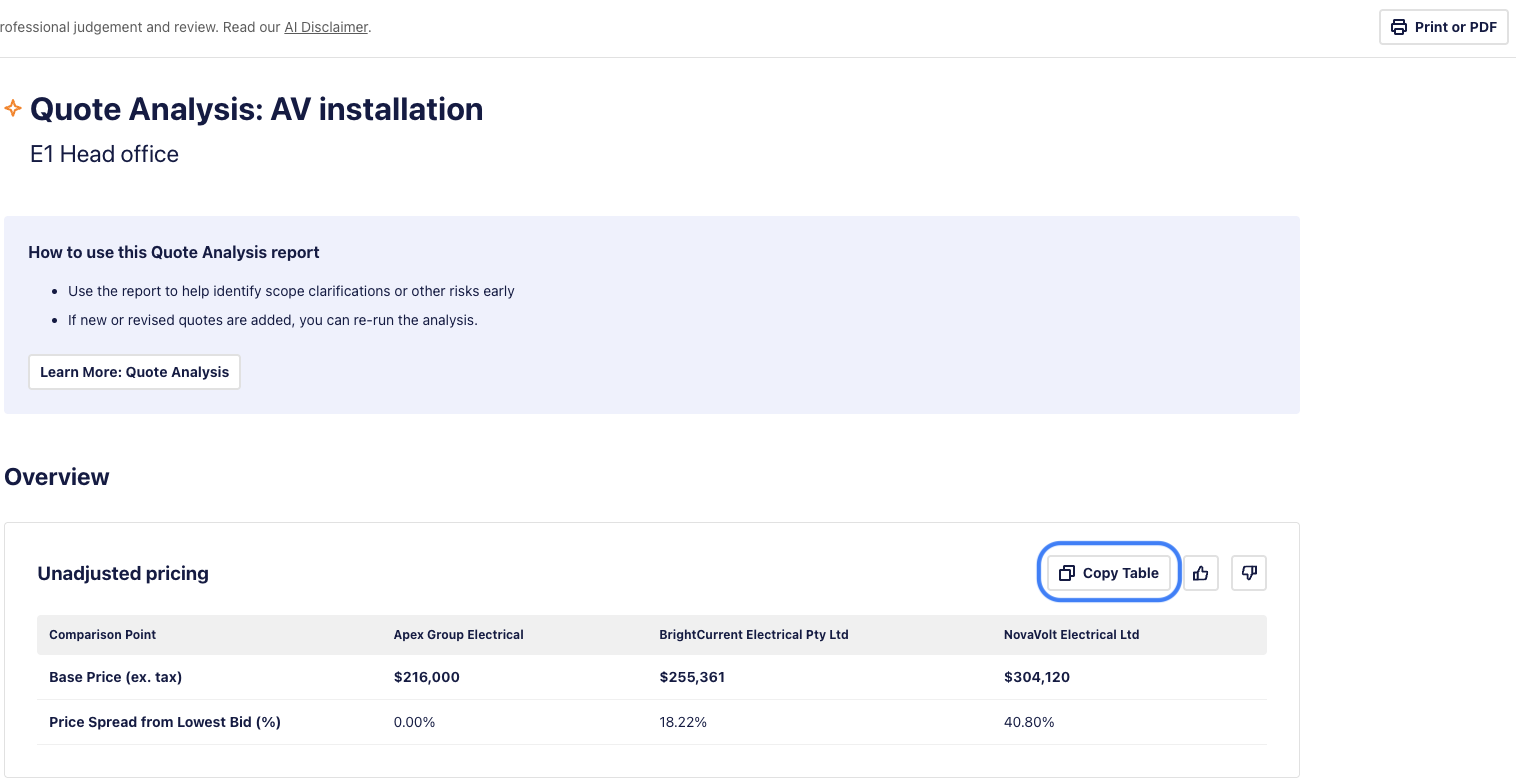Select BrightCurrent Electrical Pty Ltd header

coord(753,635)
